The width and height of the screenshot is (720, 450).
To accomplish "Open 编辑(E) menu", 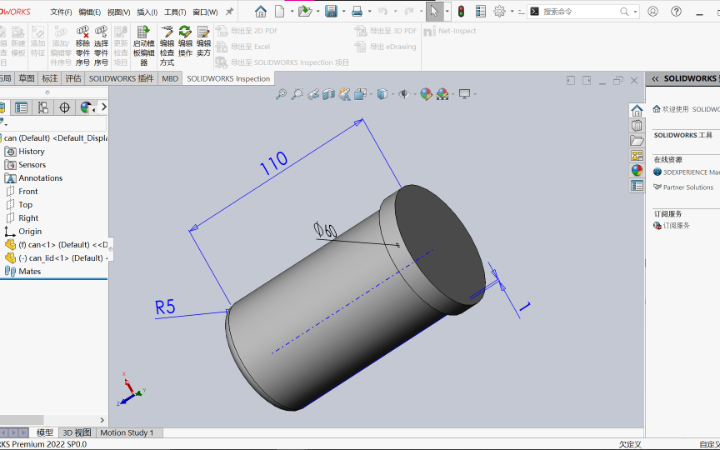I will [90, 12].
